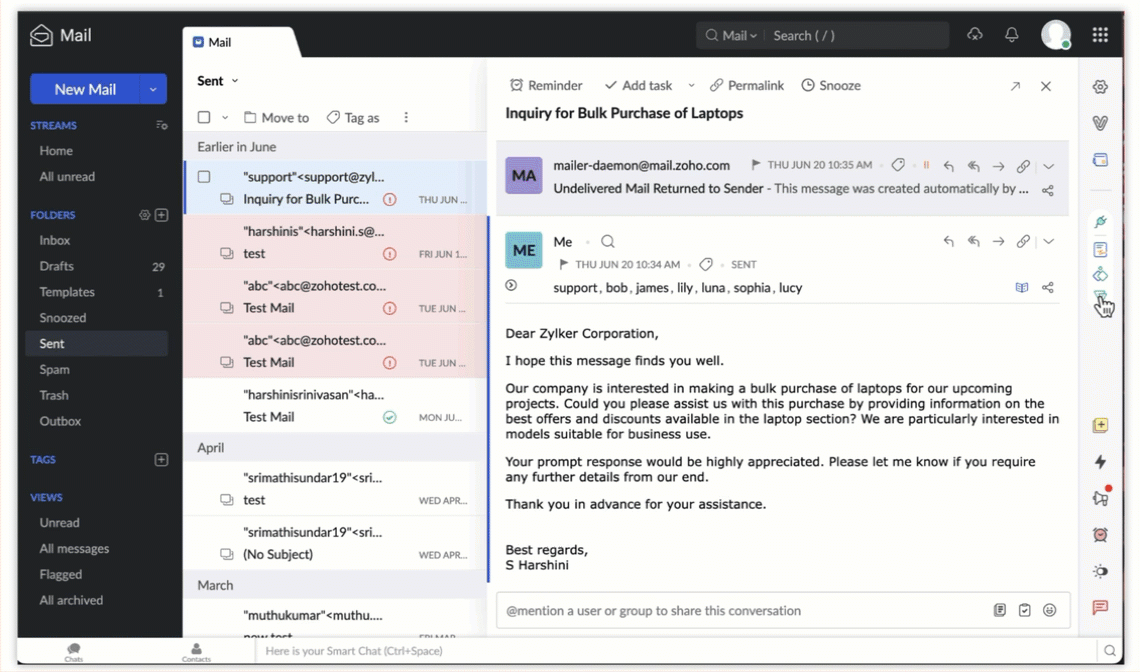Screen dimensions: 1140x672
Task: Add a new folder with plus icon
Action: 161,215
